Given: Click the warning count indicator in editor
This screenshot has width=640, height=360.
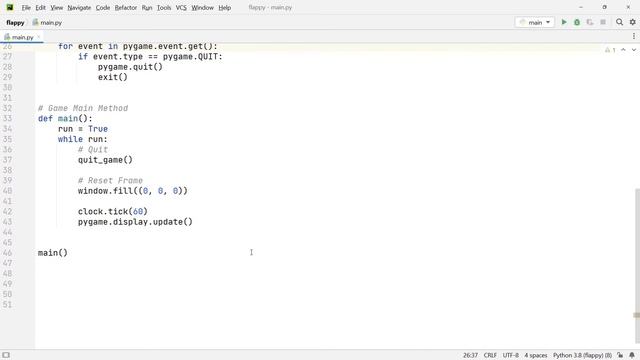Looking at the screenshot, I should coord(610,50).
